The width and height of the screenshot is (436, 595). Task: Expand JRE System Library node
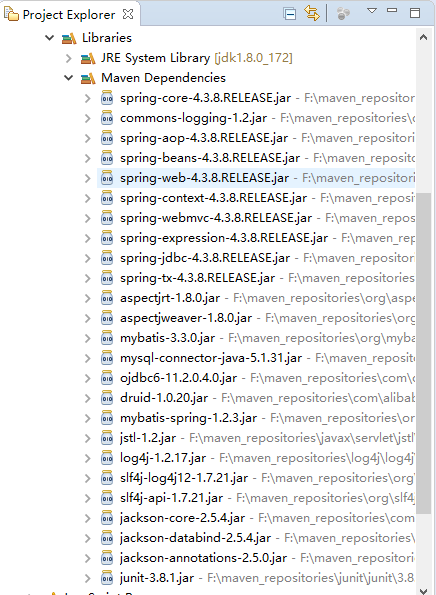(x=68, y=58)
